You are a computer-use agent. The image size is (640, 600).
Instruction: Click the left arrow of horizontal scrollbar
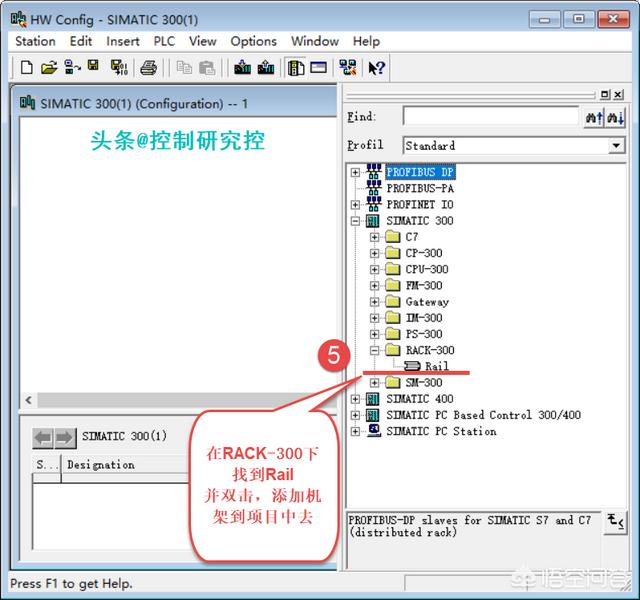click(28, 400)
